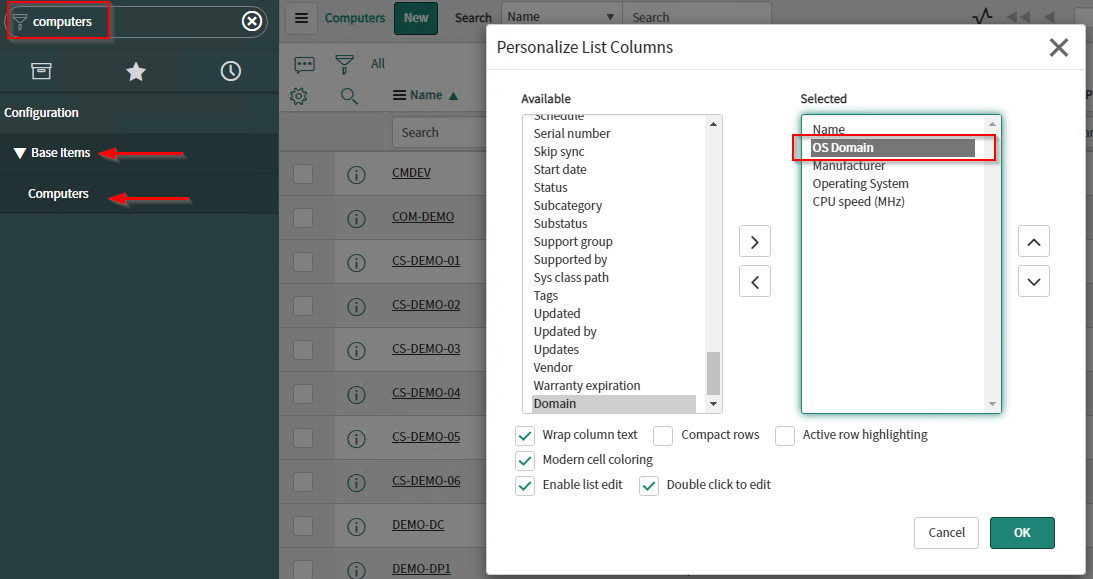Move column to Selected with right arrow
Viewport: 1093px width, 579px height.
coord(755,242)
